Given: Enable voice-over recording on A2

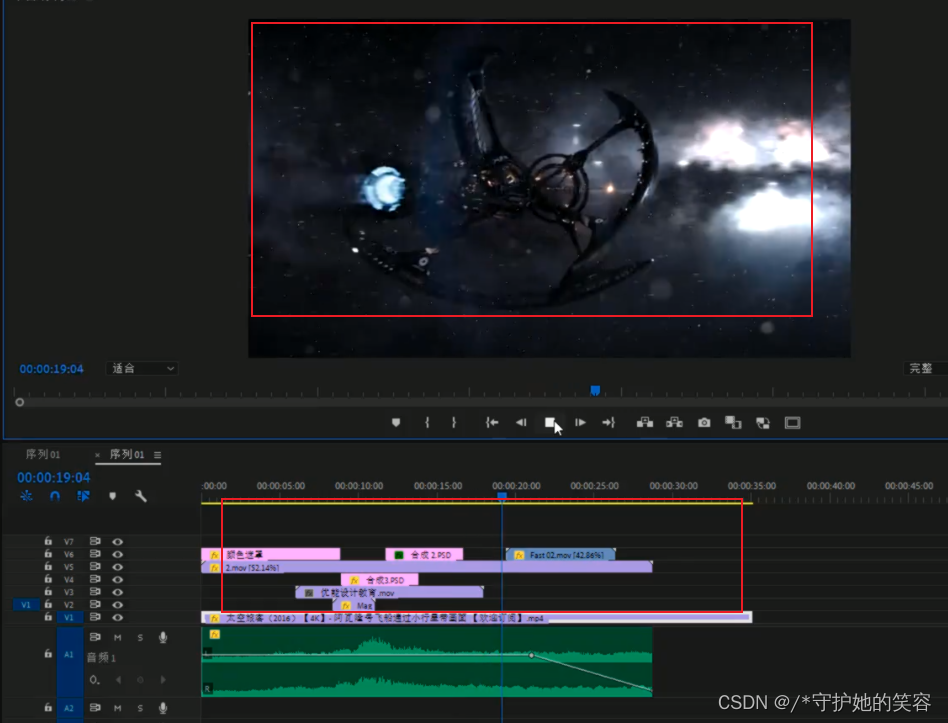Looking at the screenshot, I should (163, 708).
